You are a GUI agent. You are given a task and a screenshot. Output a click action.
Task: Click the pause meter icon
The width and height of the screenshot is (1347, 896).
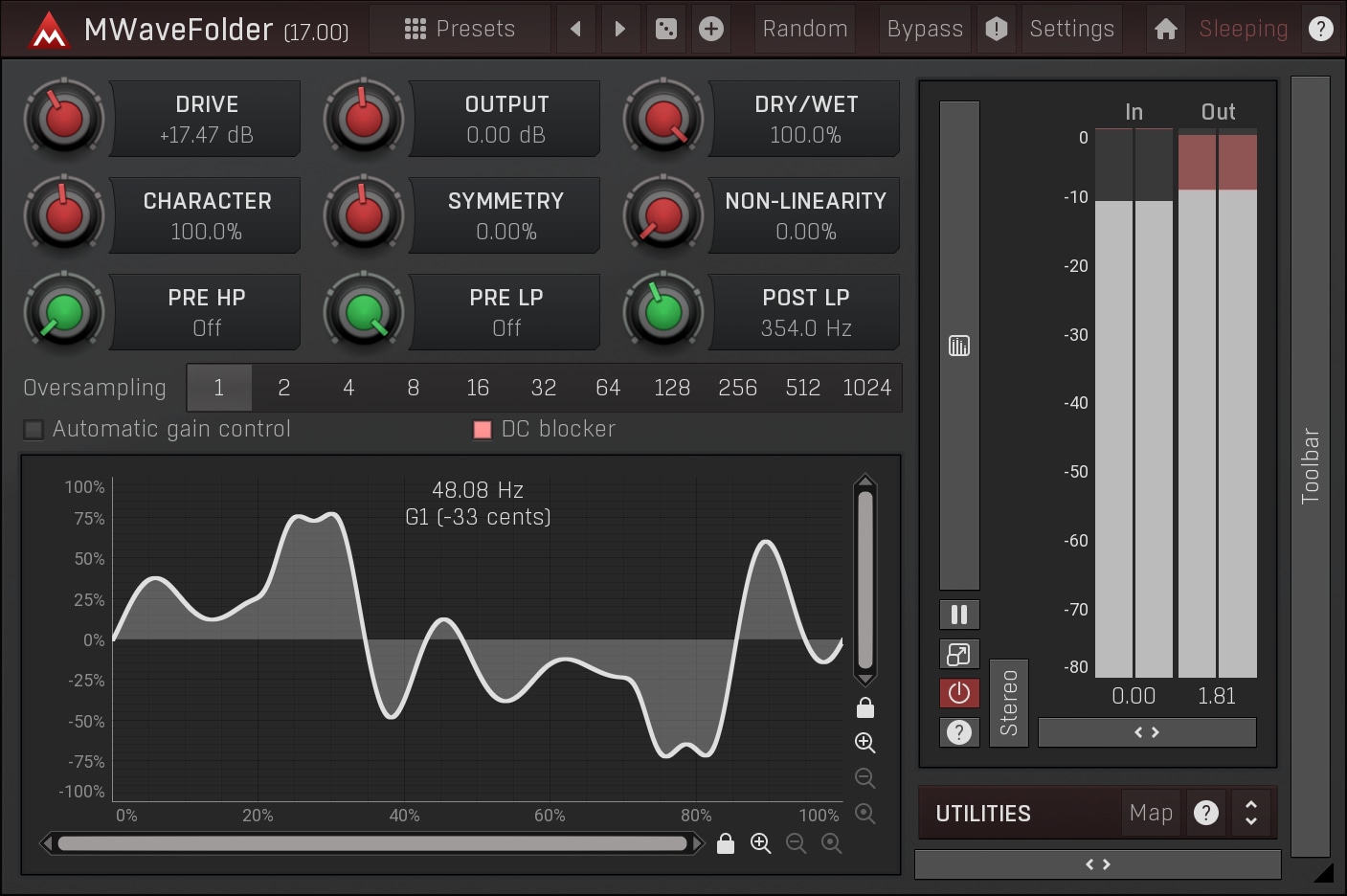tap(958, 615)
